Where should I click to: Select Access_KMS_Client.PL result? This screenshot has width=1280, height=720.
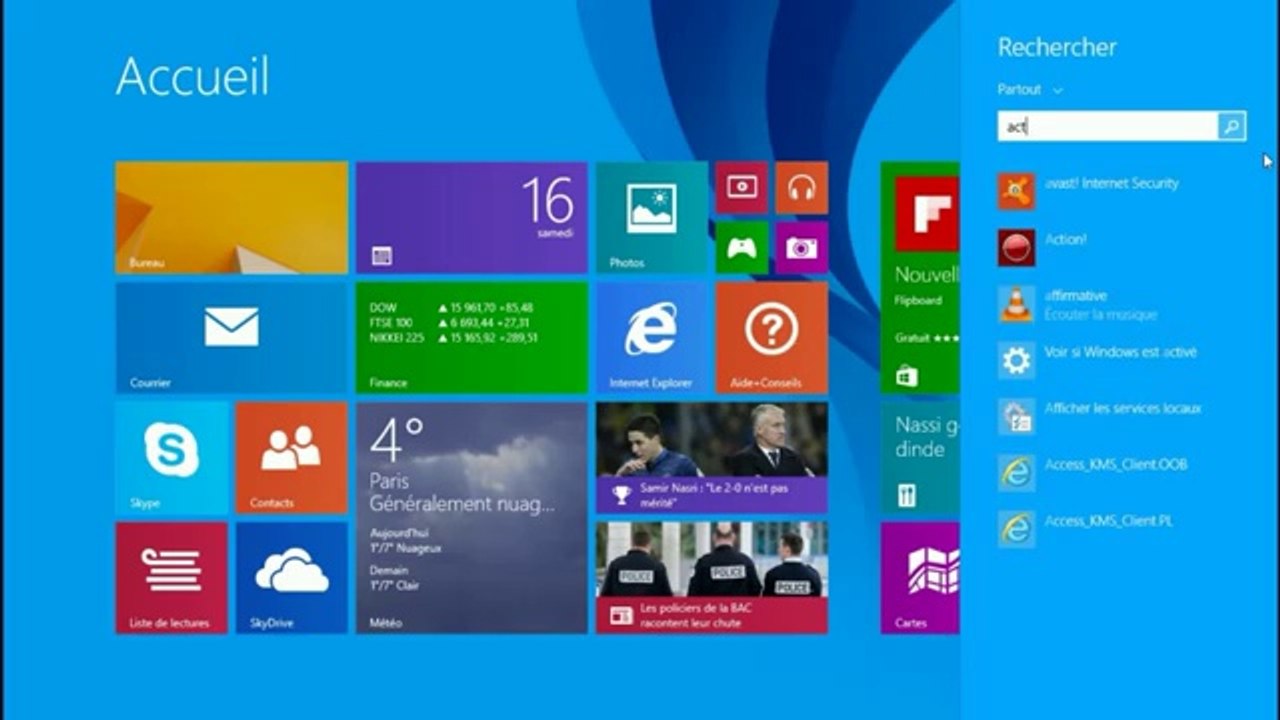click(1110, 521)
